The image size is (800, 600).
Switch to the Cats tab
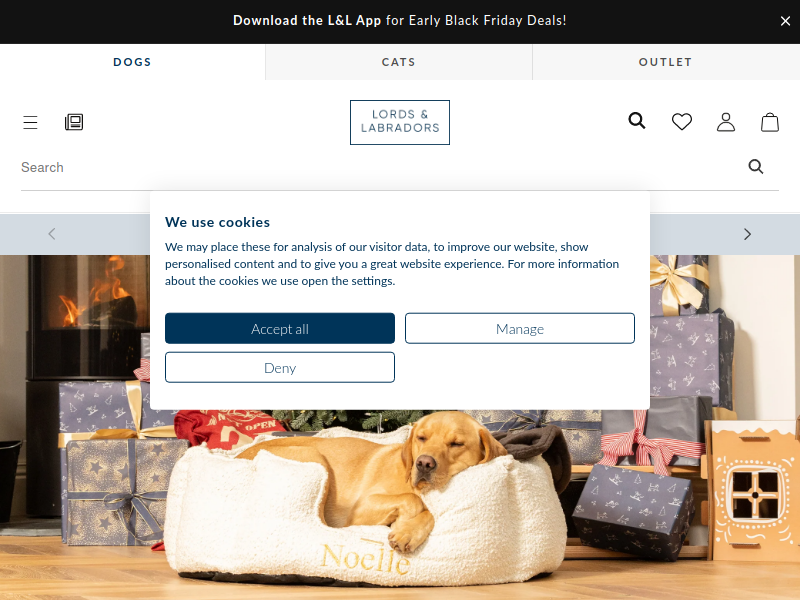click(399, 62)
